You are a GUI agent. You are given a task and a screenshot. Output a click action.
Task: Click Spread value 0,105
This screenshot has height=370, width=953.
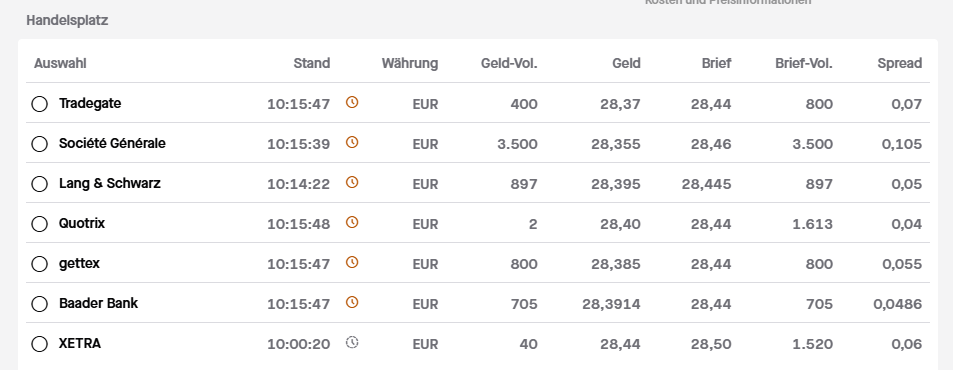(x=902, y=144)
